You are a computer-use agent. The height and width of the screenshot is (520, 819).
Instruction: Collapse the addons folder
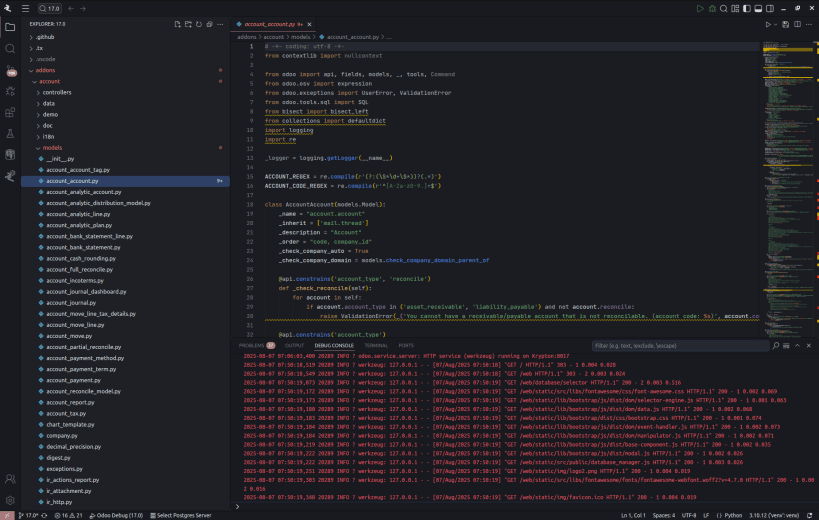tap(125, 70)
